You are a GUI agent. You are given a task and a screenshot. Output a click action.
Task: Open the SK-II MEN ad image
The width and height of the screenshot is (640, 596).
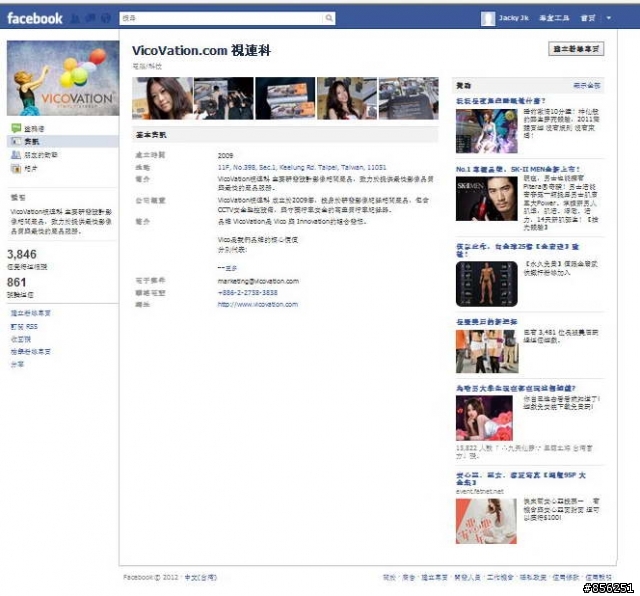[x=487, y=198]
